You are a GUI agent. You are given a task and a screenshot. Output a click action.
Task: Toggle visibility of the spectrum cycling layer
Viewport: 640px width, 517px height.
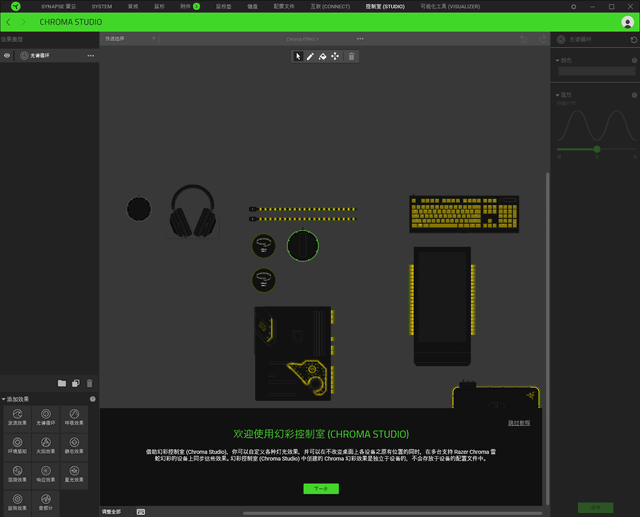(x=7, y=55)
